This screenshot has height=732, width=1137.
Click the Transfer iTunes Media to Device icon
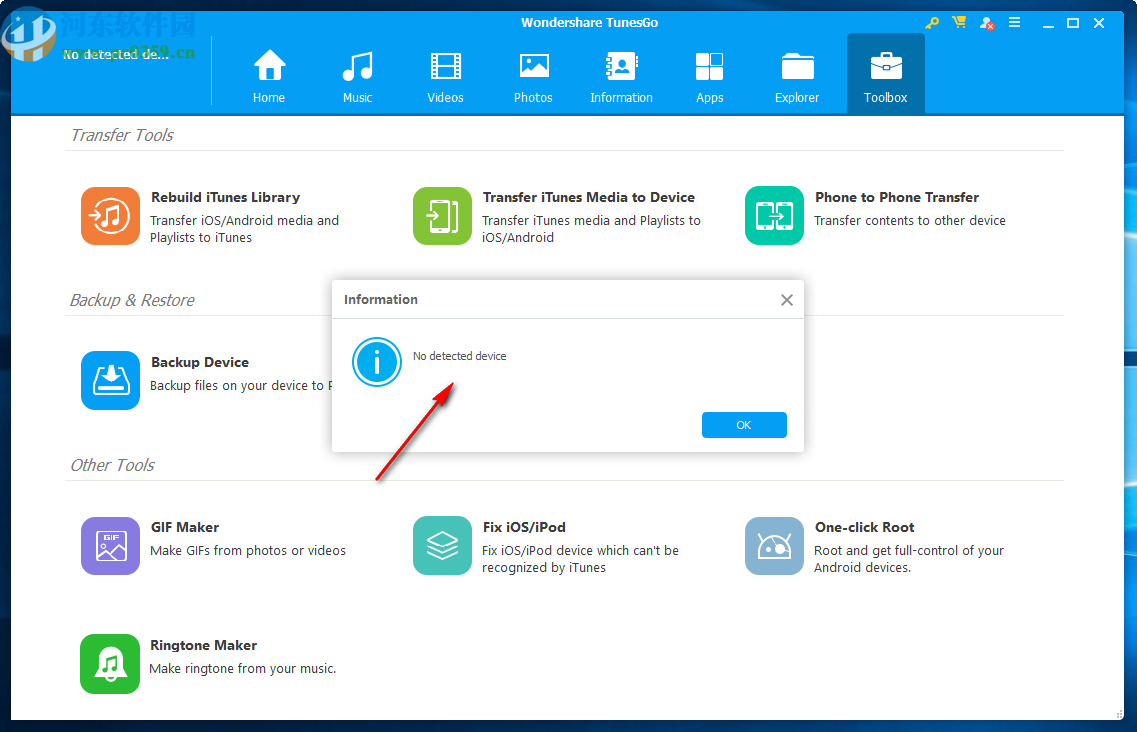[x=442, y=215]
